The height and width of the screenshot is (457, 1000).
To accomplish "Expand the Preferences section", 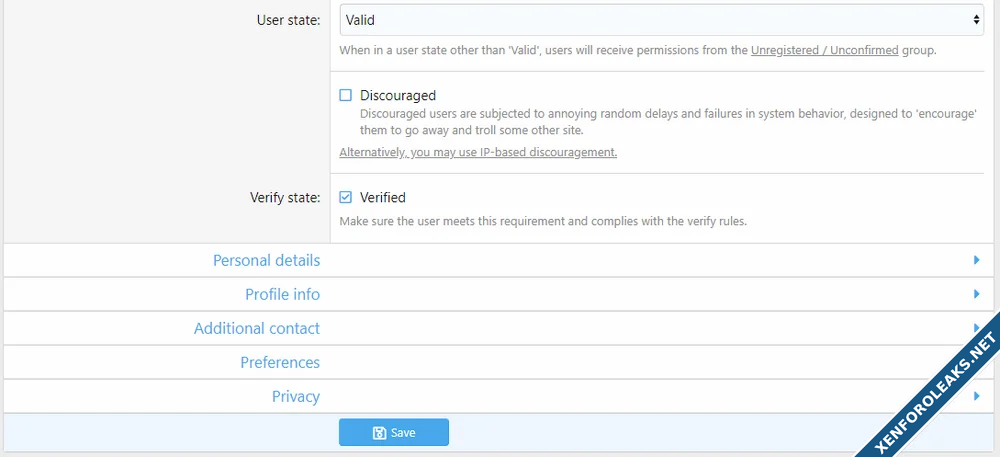I will pos(280,362).
